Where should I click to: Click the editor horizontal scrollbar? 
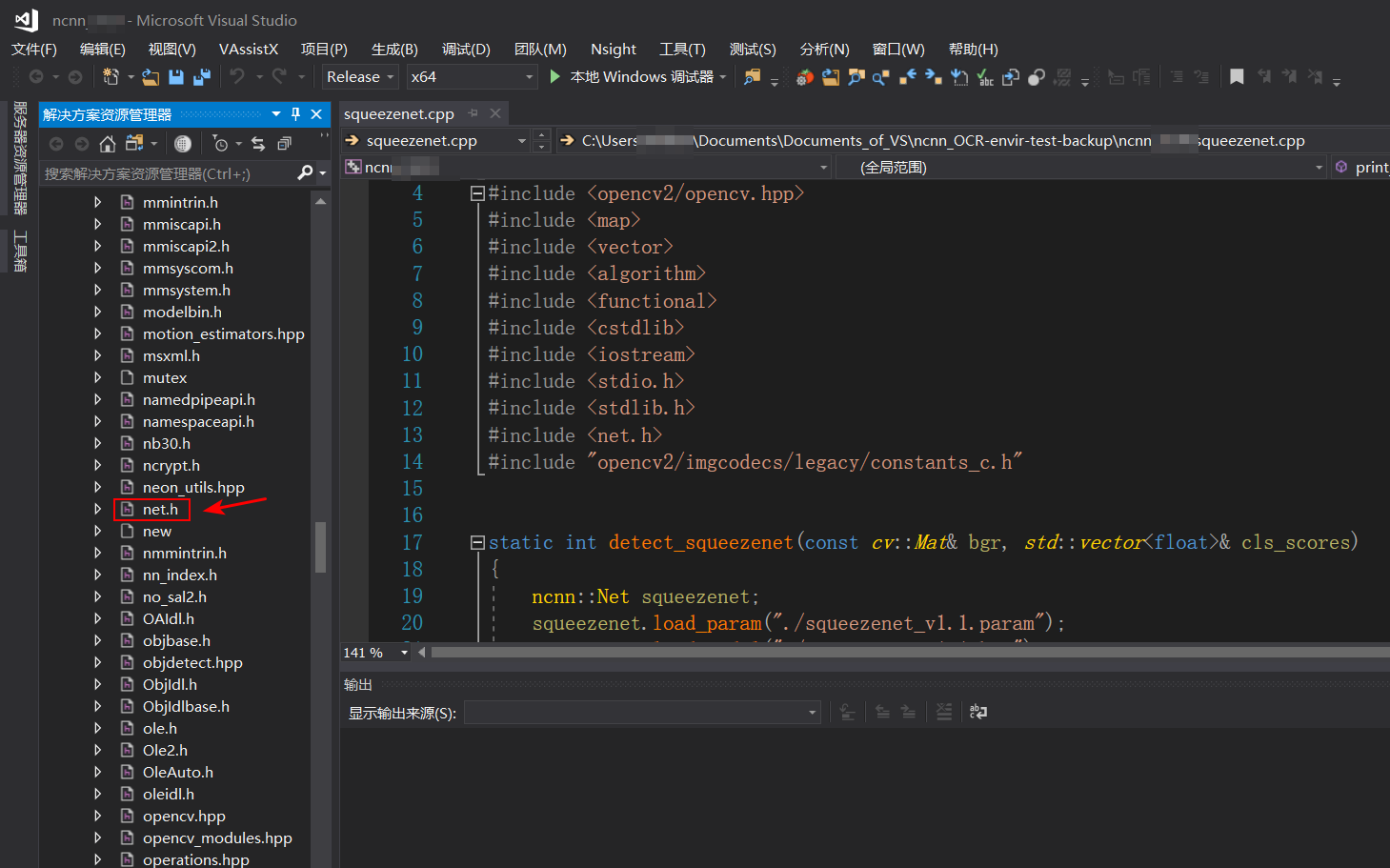tap(910, 653)
